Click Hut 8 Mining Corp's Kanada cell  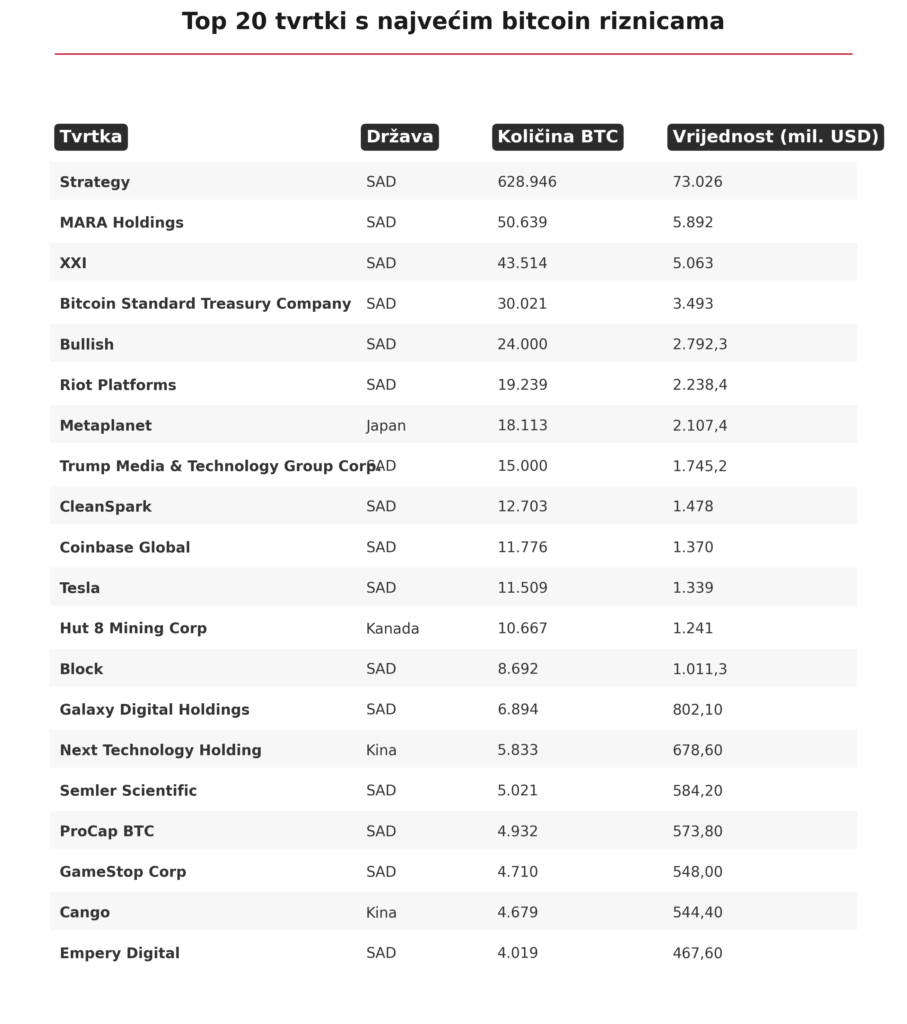pyautogui.click(x=392, y=628)
